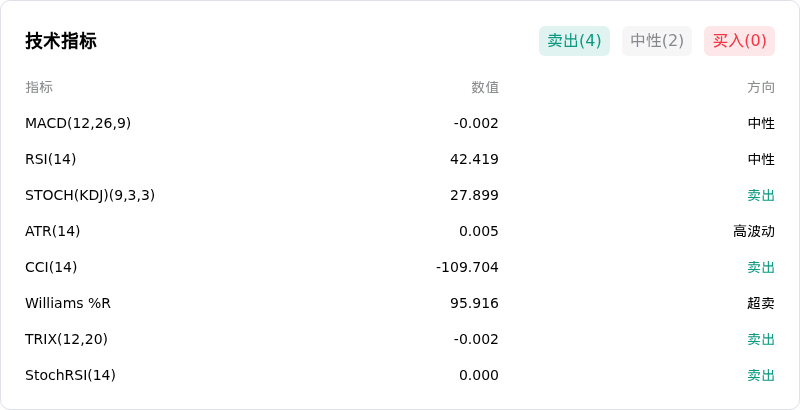Click the 高波动 label for ATR
The height and width of the screenshot is (410, 800).
point(754,231)
